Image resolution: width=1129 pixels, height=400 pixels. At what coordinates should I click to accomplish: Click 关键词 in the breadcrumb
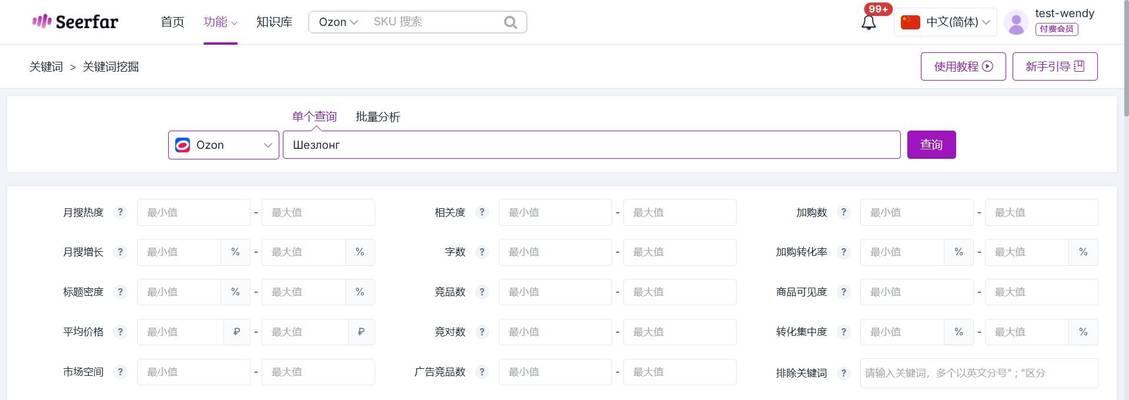(x=46, y=67)
